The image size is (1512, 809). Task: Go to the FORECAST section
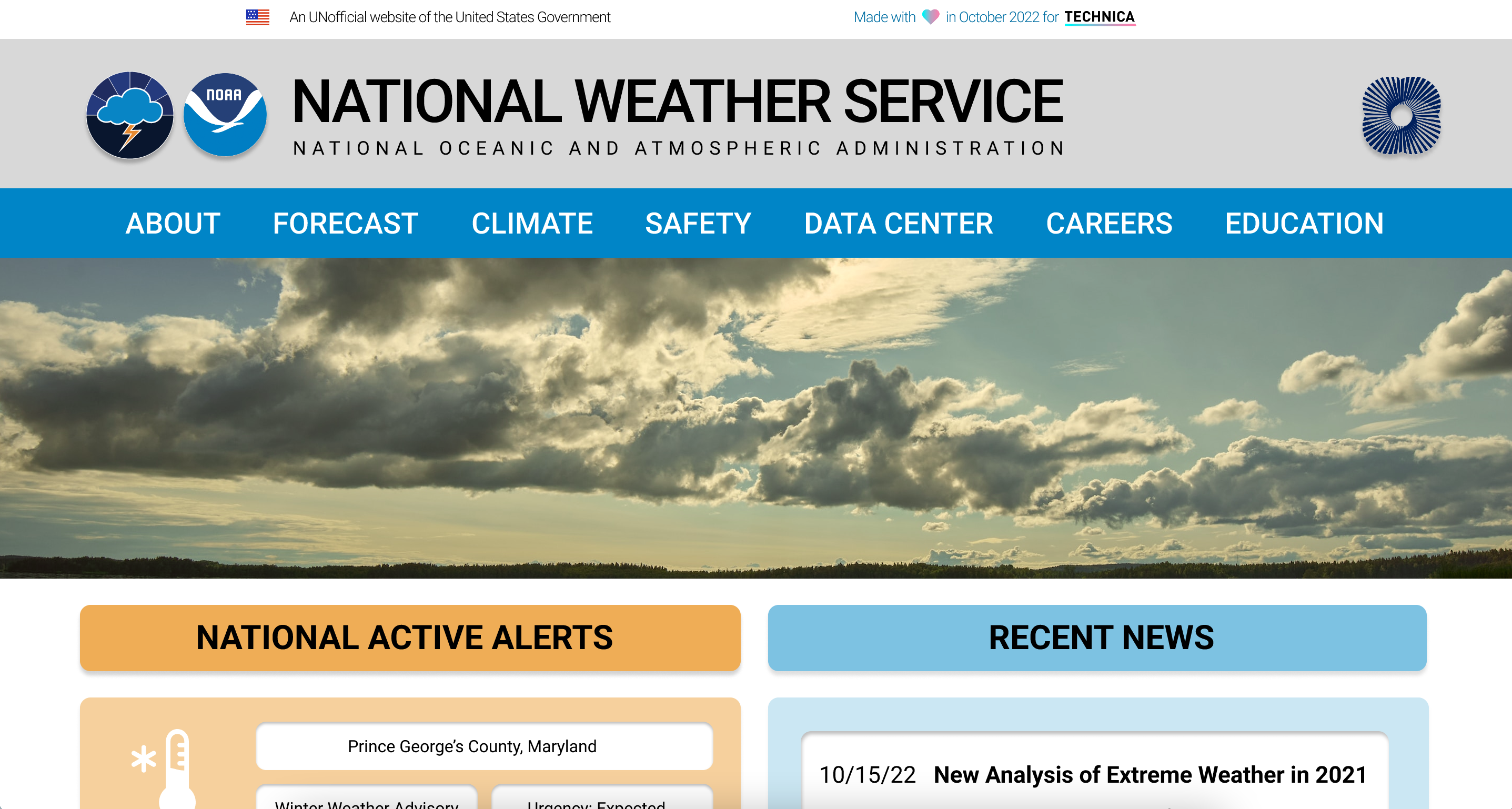(x=346, y=224)
